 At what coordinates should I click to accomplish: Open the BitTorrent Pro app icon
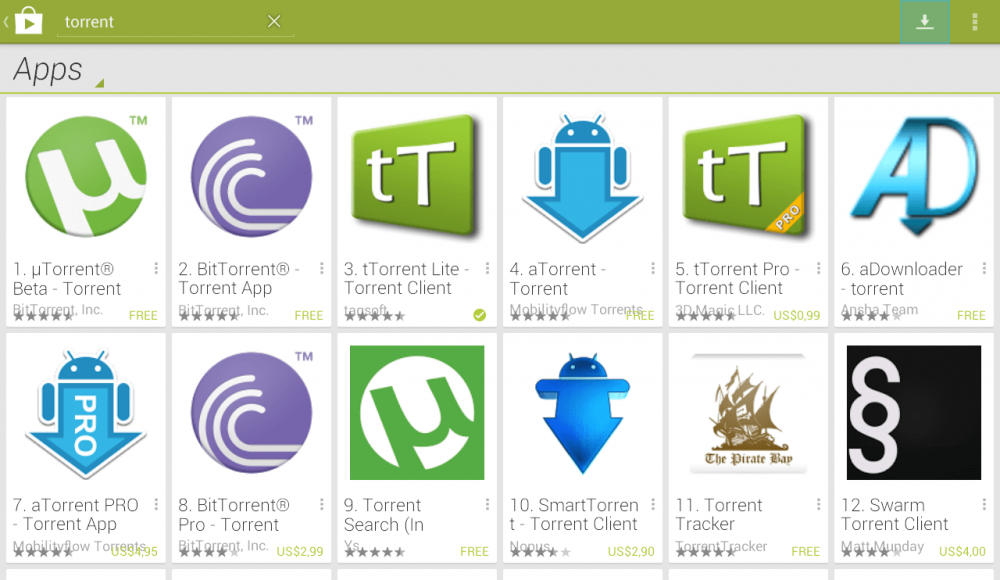pos(251,412)
